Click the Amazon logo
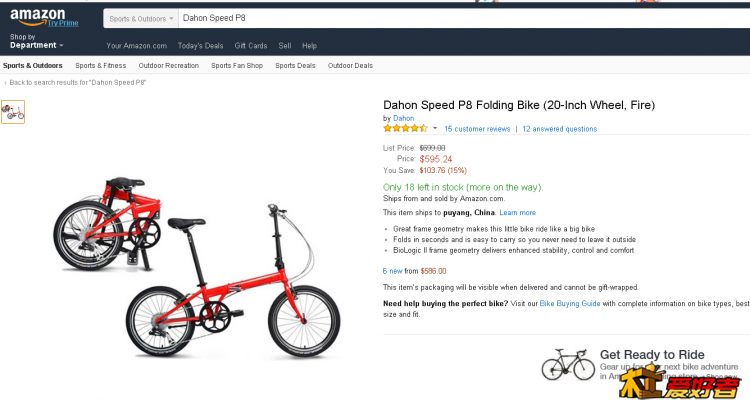The width and height of the screenshot is (750, 405). [36, 14]
